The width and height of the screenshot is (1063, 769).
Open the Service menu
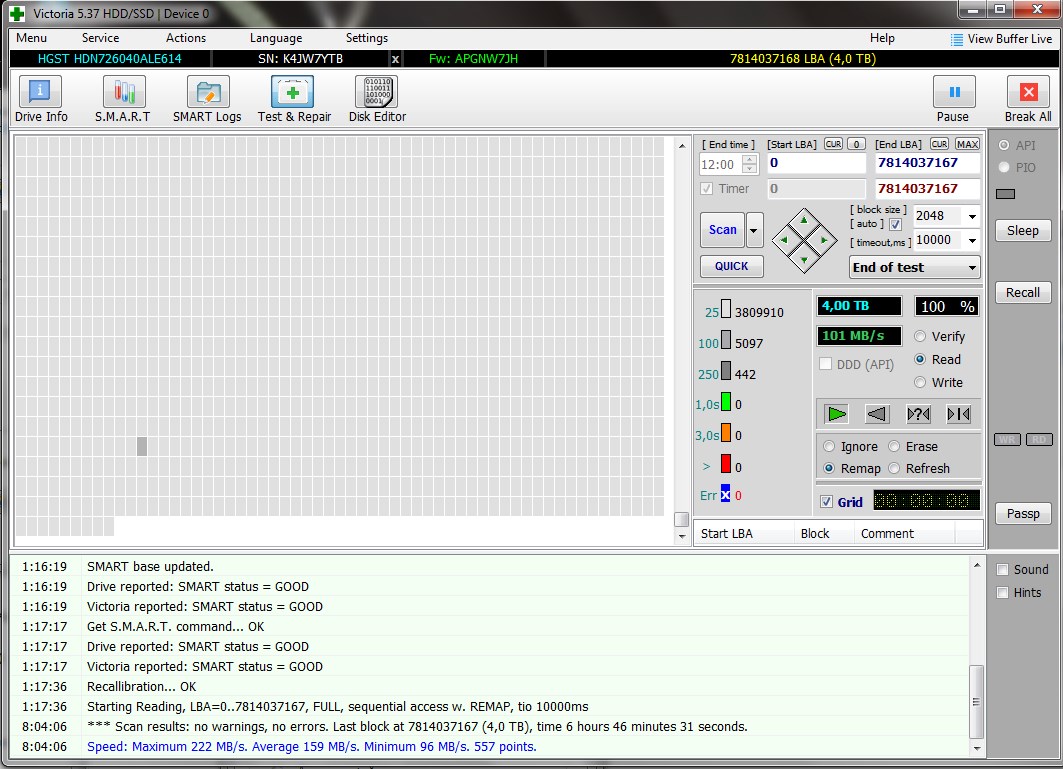100,38
